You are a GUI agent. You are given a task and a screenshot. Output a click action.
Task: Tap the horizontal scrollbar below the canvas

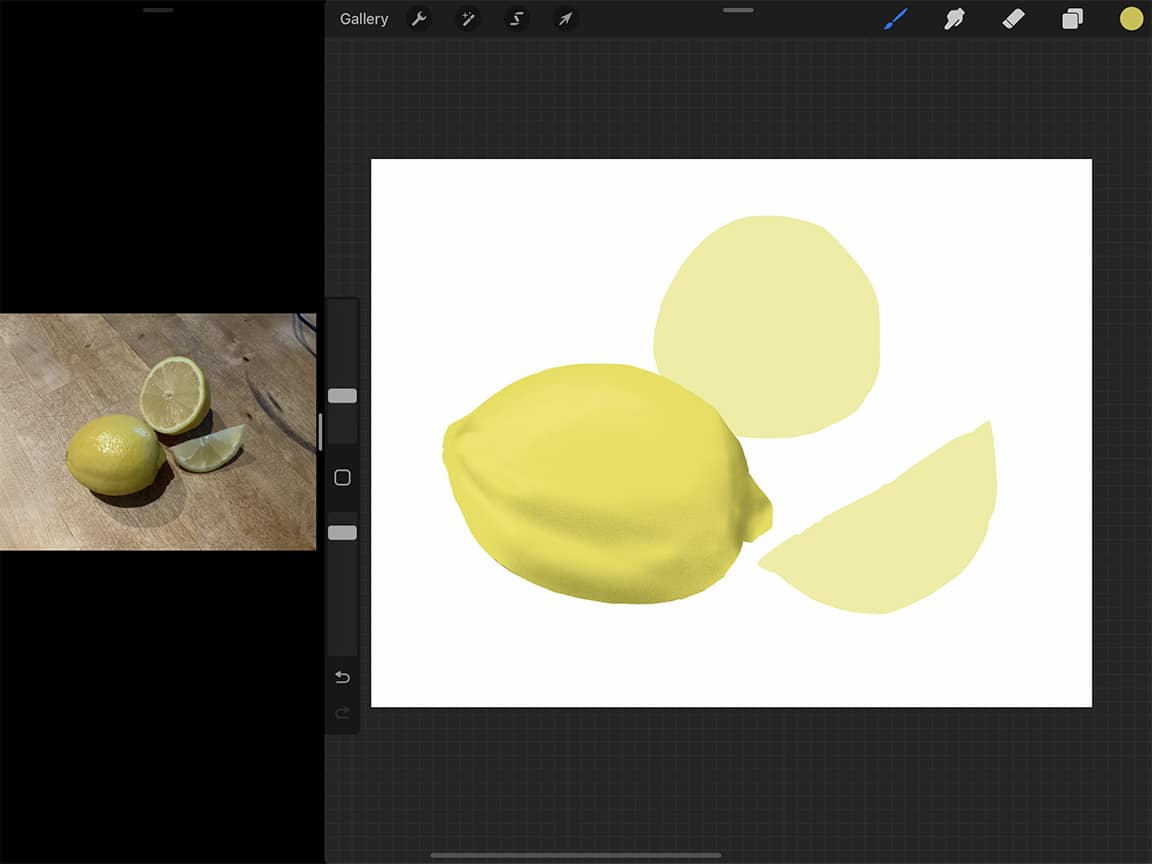tap(576, 853)
